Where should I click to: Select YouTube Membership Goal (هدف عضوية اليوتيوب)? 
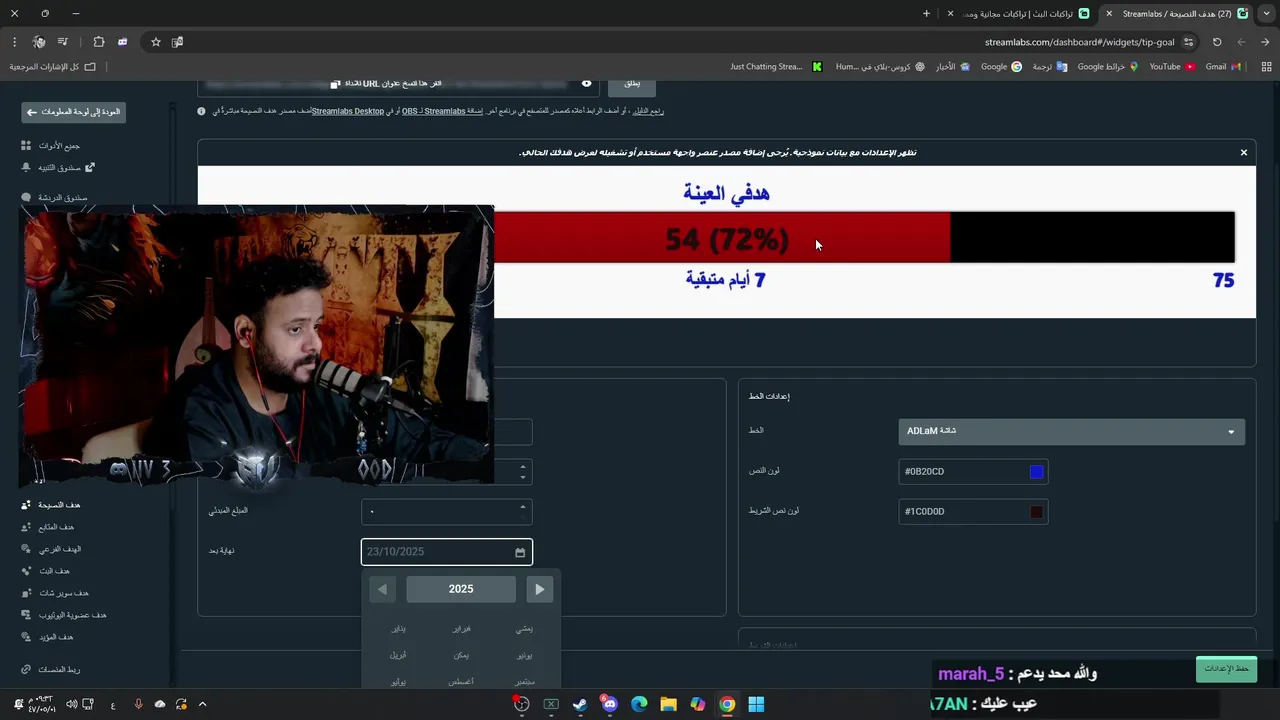[64, 615]
